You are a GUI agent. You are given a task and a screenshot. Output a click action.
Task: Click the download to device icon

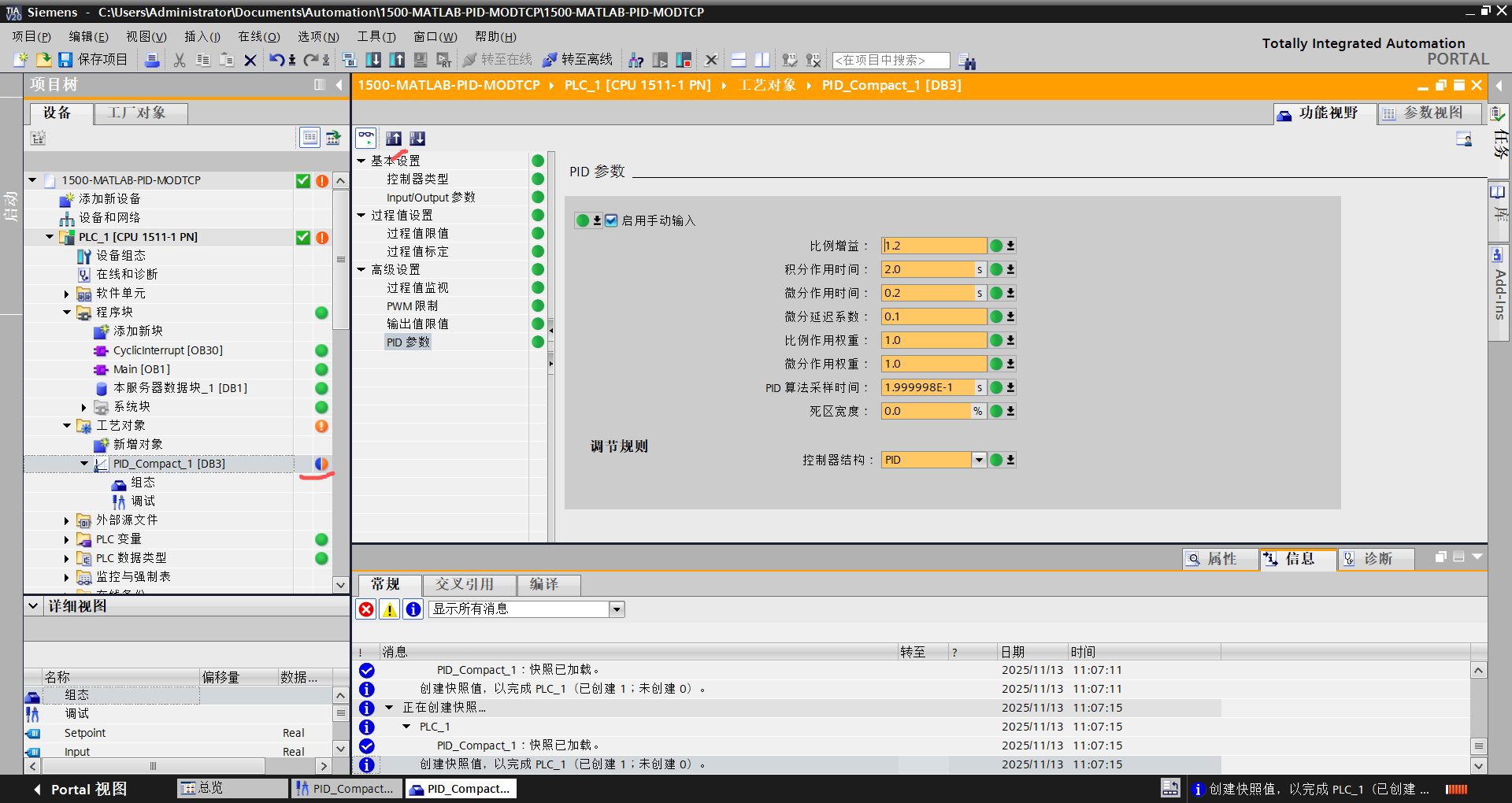373,60
